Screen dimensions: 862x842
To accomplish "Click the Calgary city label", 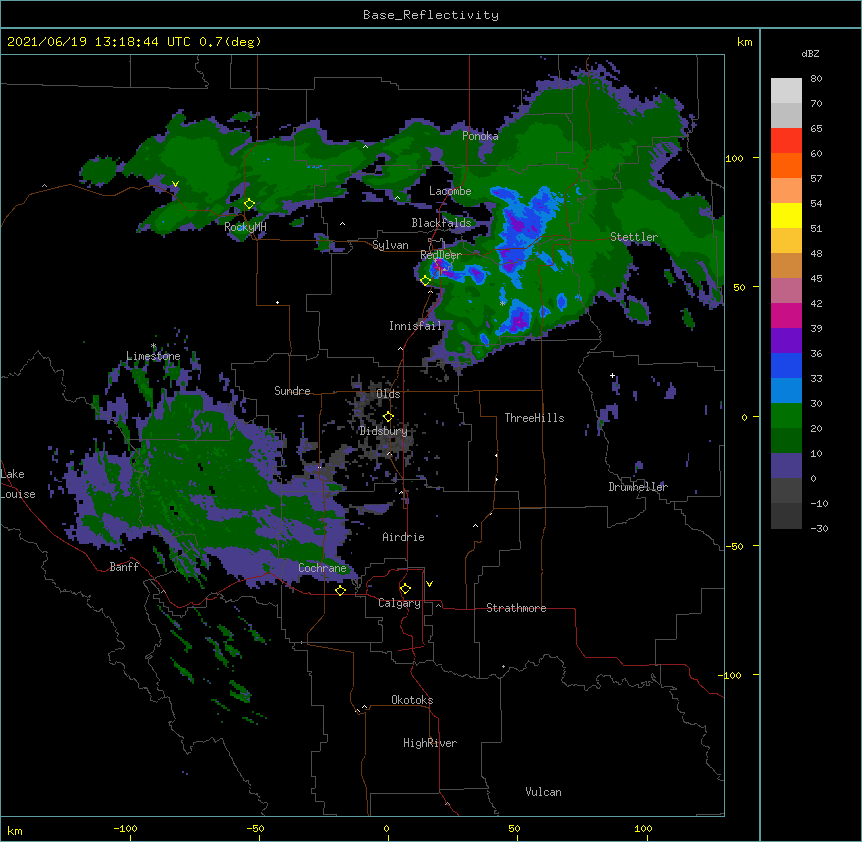I will [x=400, y=603].
